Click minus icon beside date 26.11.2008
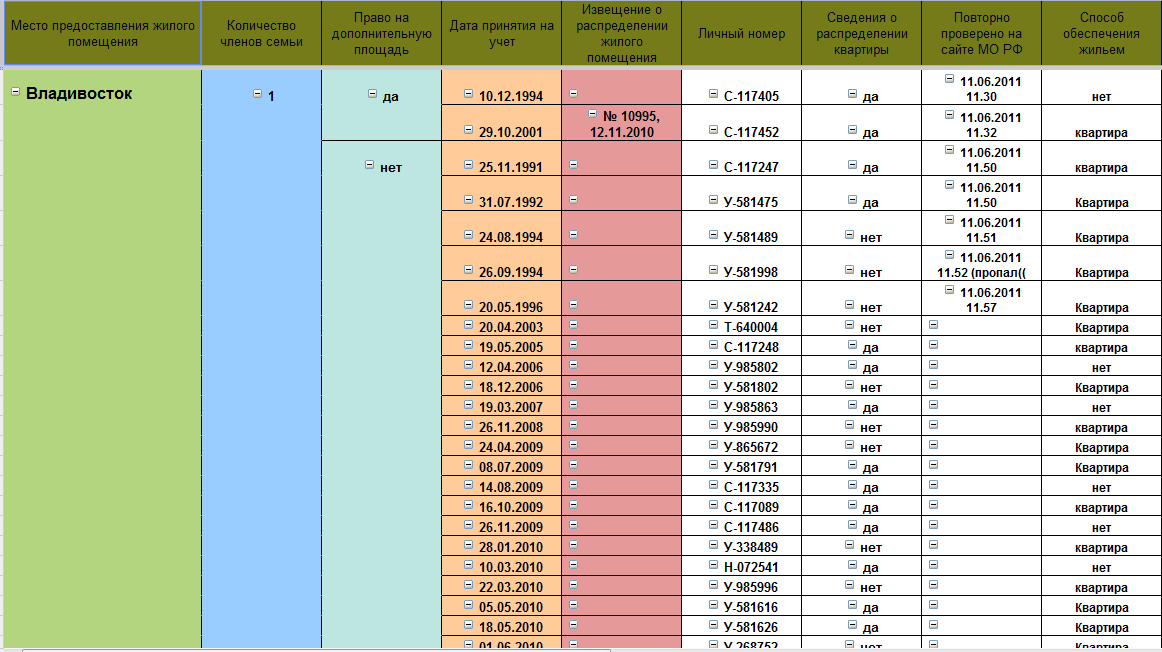This screenshot has height=652, width=1162. pos(468,425)
